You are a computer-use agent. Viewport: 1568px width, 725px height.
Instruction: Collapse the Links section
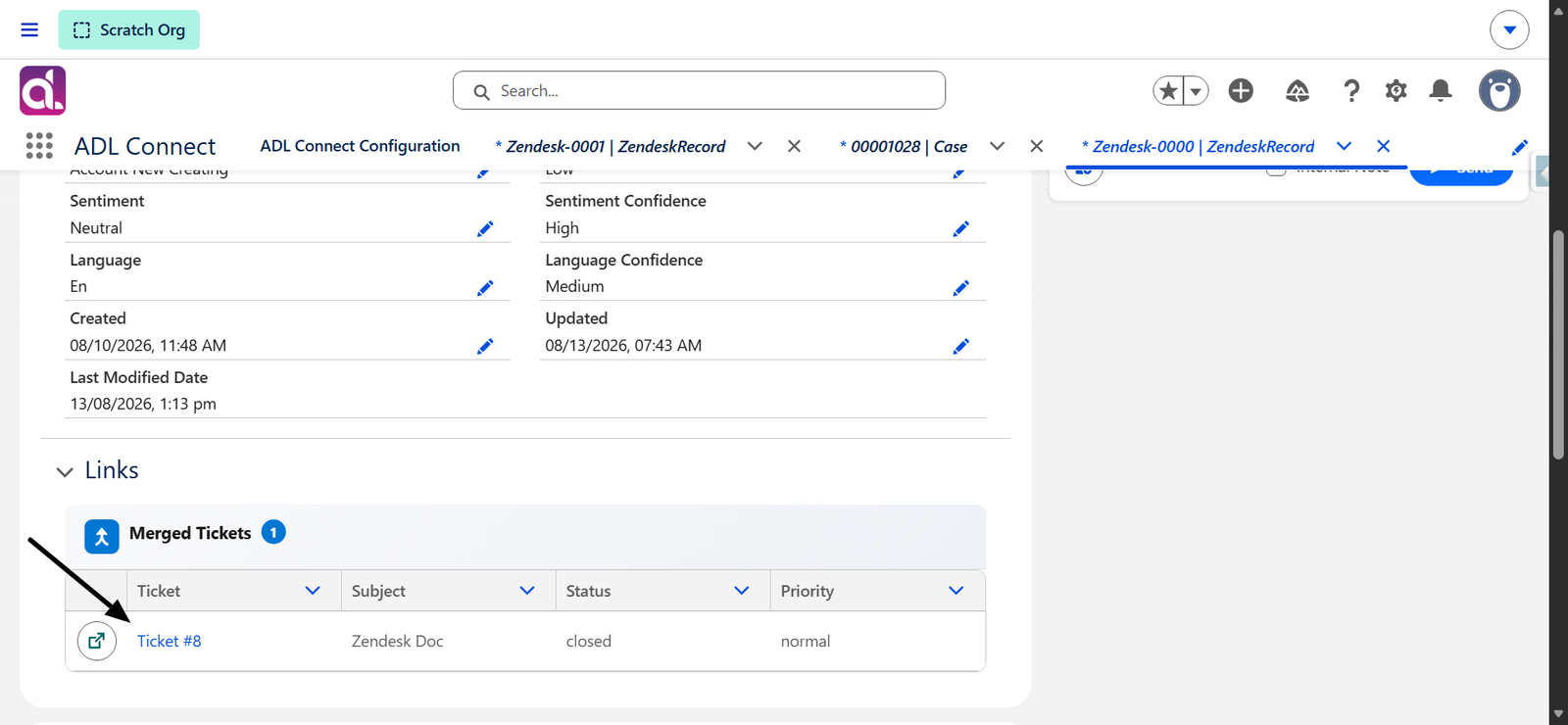coord(65,471)
